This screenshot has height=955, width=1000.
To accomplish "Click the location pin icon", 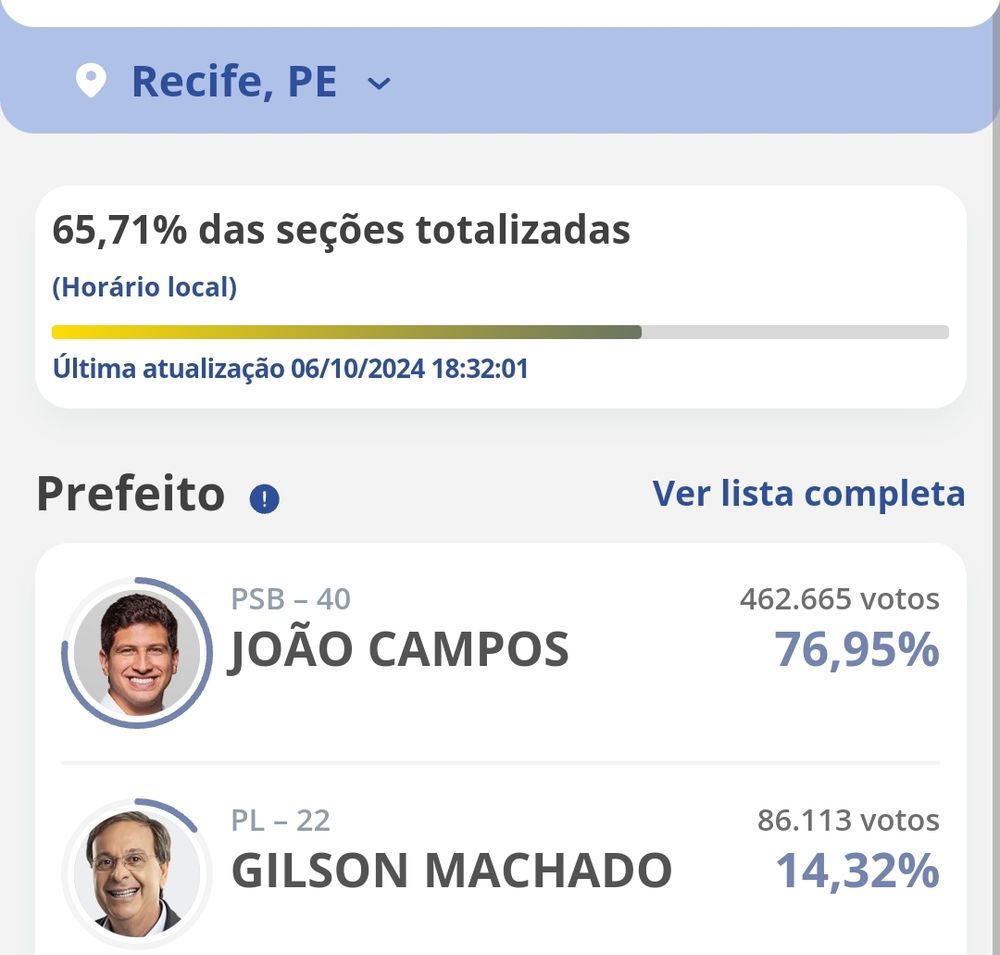I will click(x=91, y=82).
